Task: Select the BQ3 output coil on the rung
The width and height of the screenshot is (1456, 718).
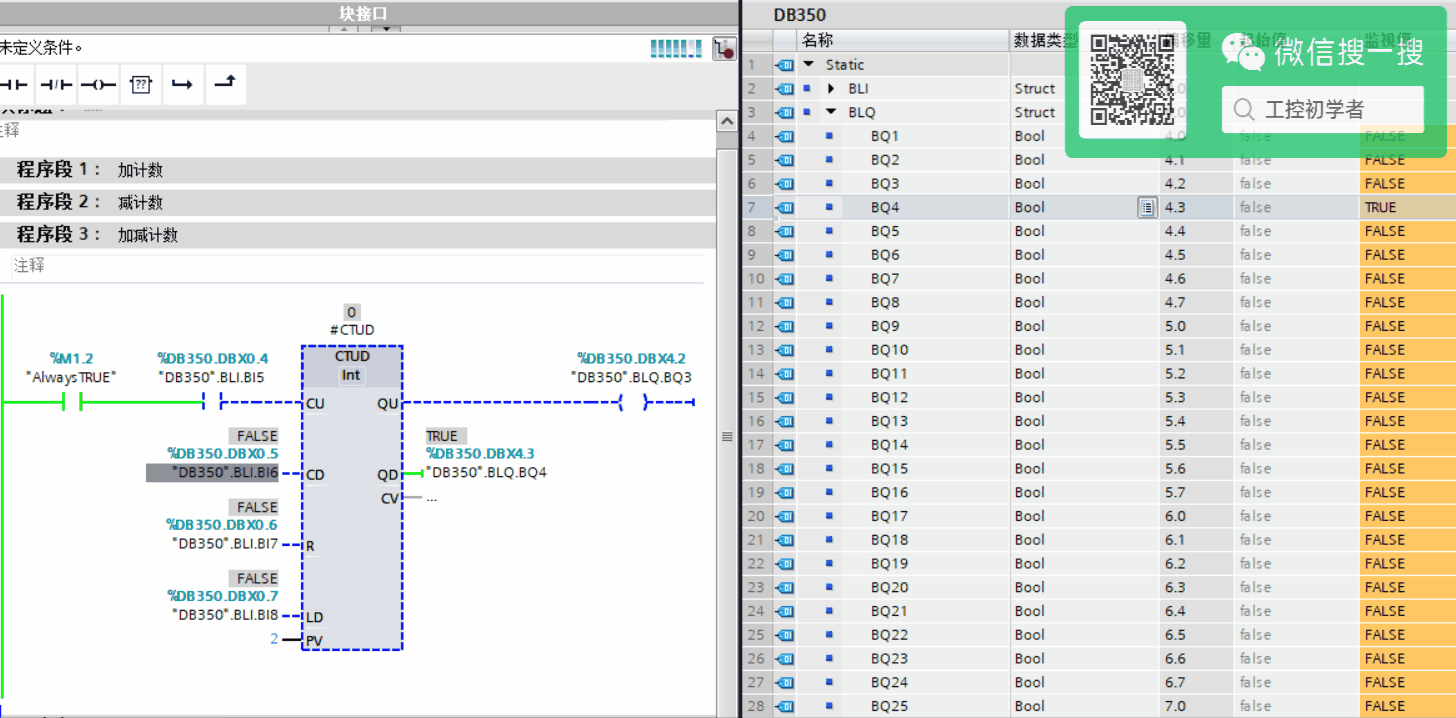Action: 632,402
